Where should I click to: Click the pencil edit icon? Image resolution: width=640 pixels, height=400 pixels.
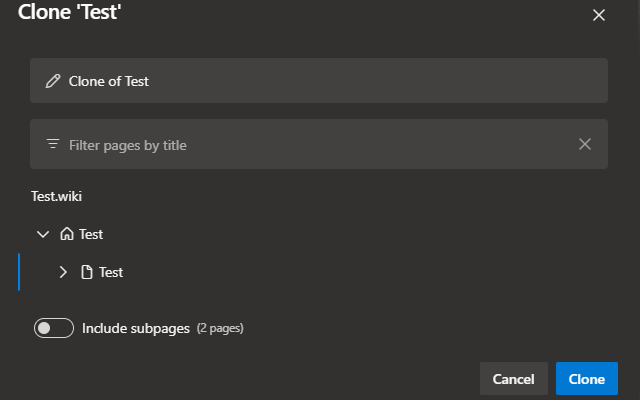[53, 81]
